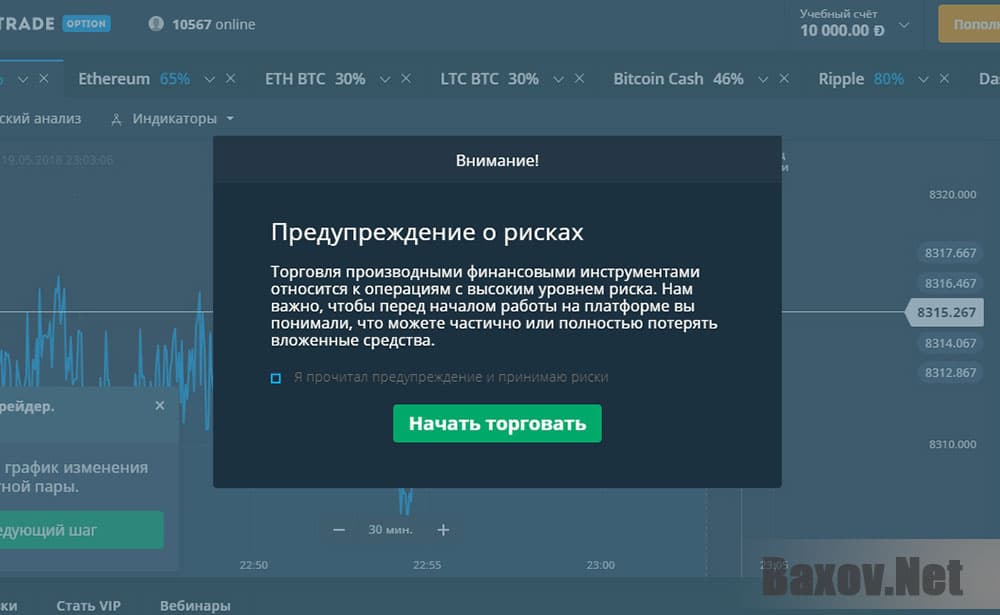This screenshot has width=1000, height=615.
Task: Dismiss the tutorial tooltip with its X
Action: [159, 406]
